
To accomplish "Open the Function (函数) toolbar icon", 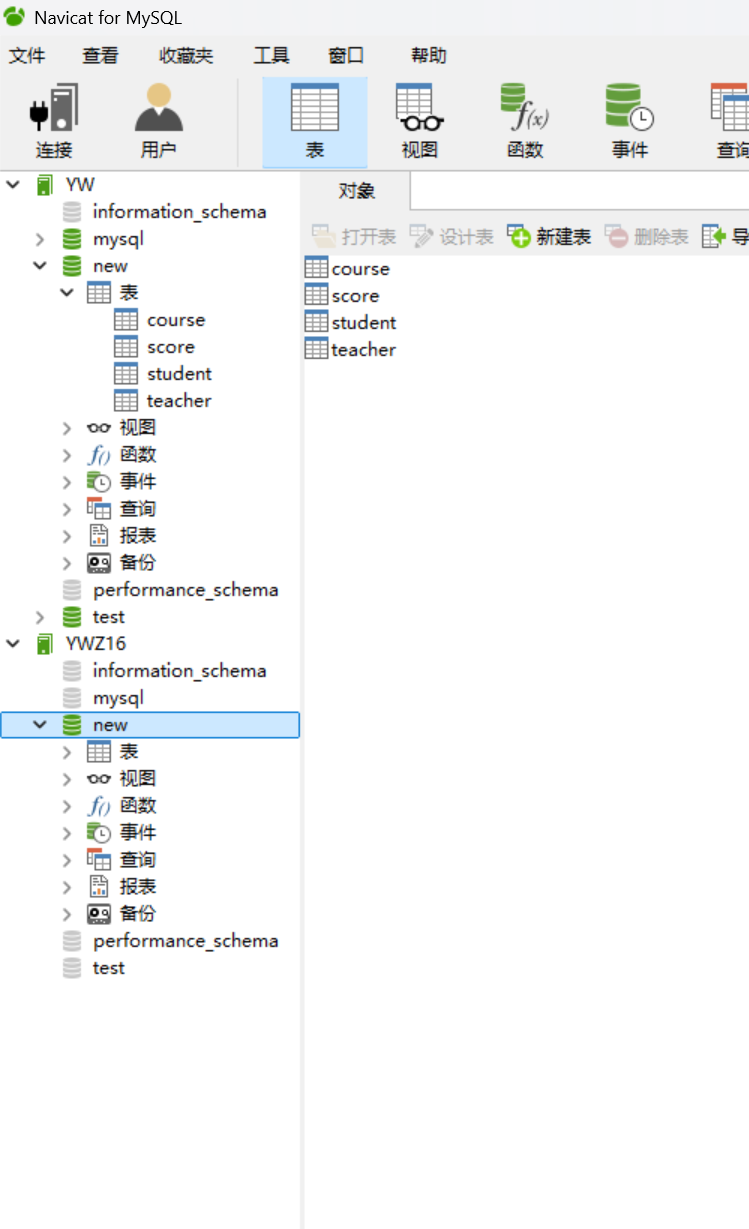I will pyautogui.click(x=525, y=122).
